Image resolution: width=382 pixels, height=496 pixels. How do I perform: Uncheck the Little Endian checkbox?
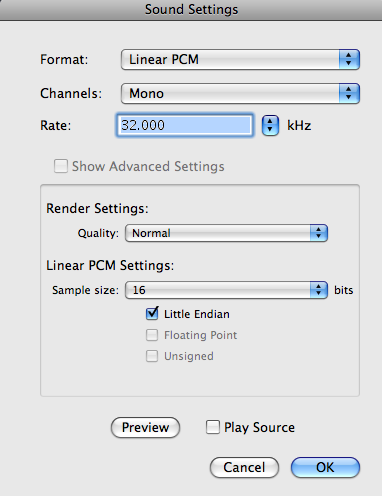click(152, 314)
